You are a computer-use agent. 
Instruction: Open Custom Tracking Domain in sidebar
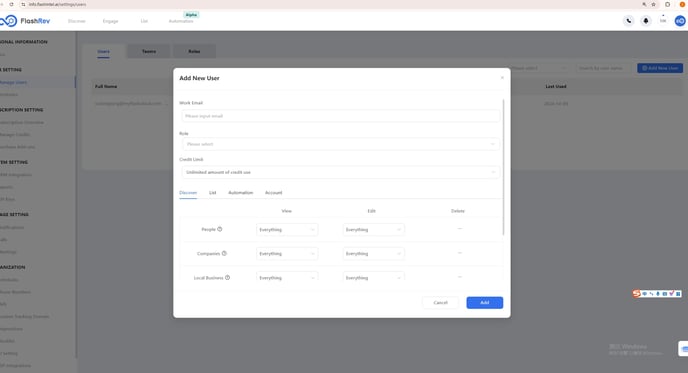click(25, 316)
